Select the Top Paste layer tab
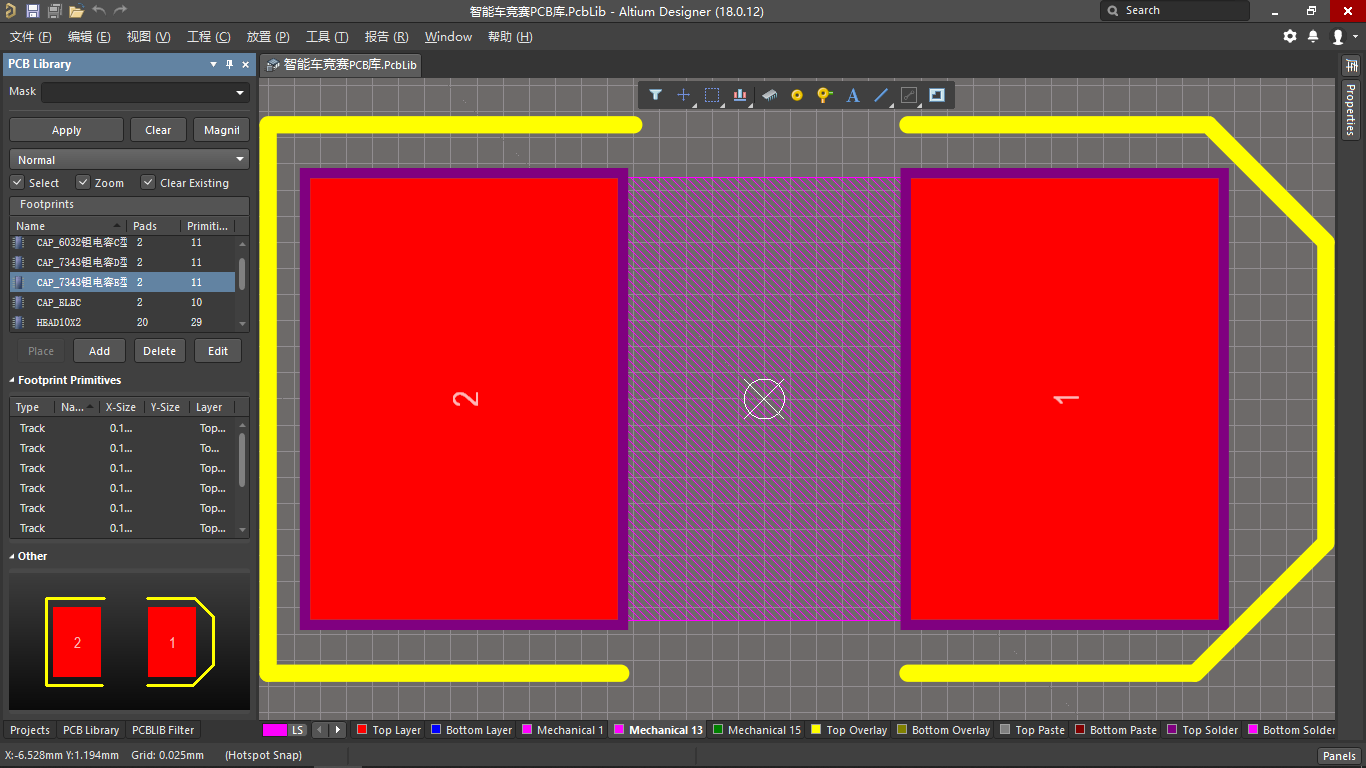Viewport: 1366px width, 768px height. [x=1032, y=730]
